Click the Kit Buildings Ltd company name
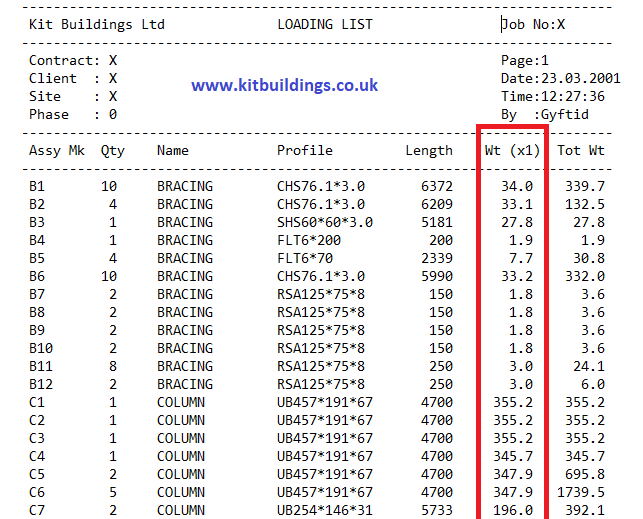 (97, 25)
